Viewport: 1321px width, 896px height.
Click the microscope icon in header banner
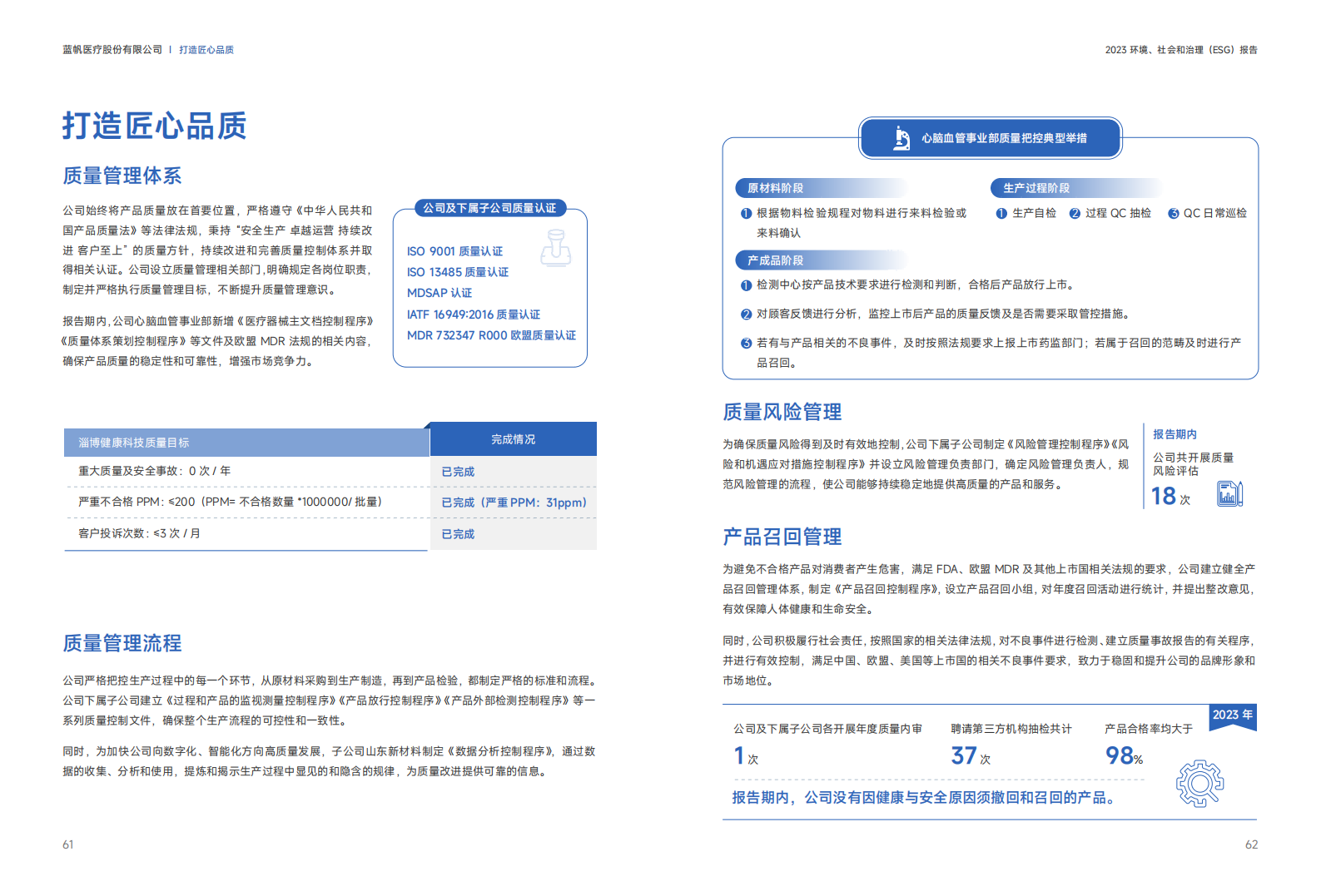tap(901, 138)
